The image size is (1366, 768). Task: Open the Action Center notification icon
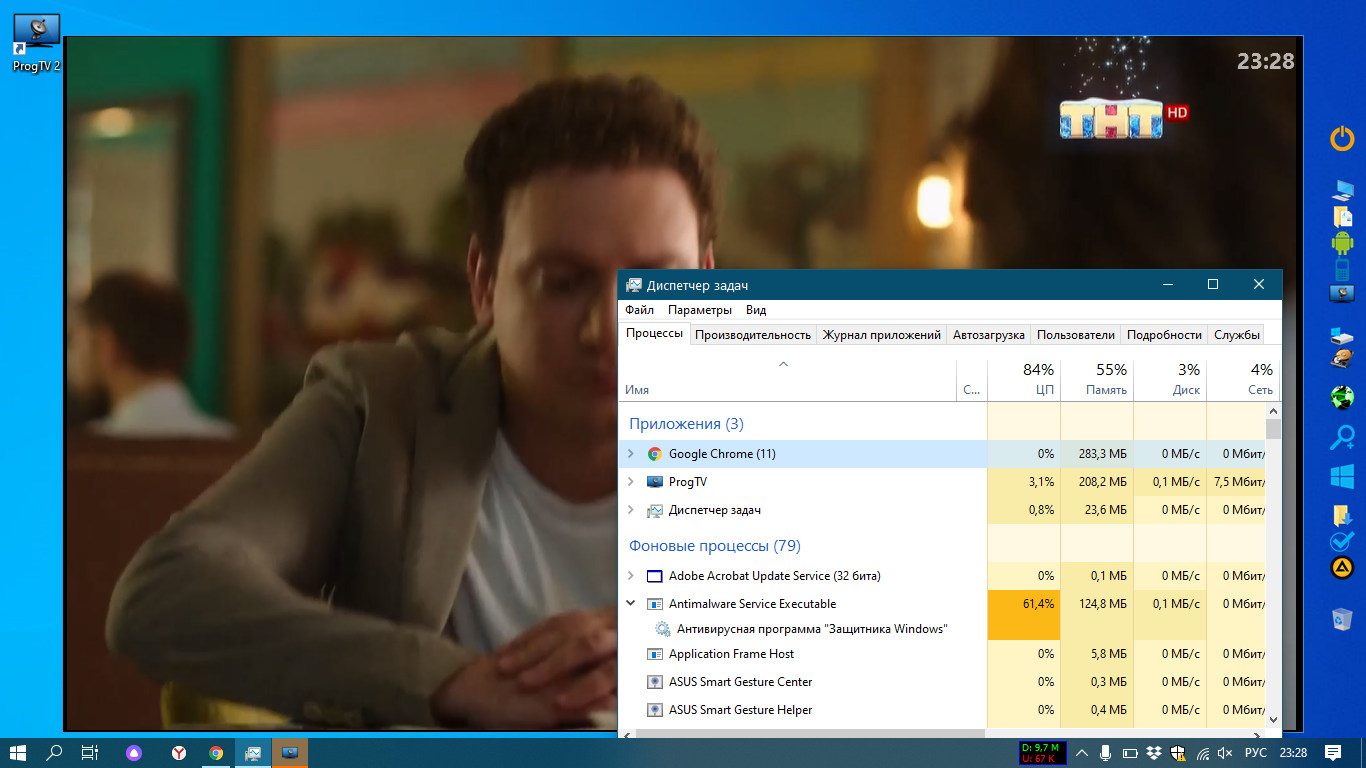pos(1332,752)
